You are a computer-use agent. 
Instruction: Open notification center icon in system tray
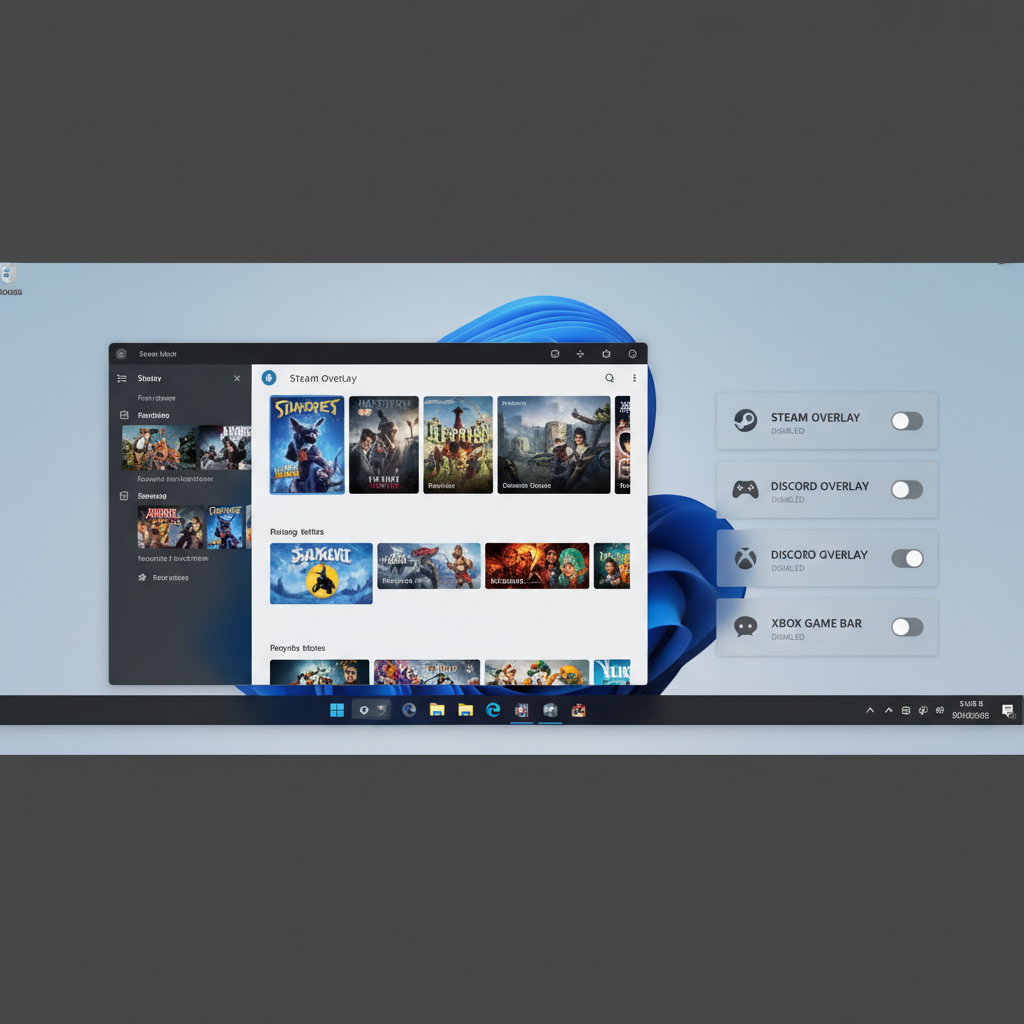click(1008, 710)
